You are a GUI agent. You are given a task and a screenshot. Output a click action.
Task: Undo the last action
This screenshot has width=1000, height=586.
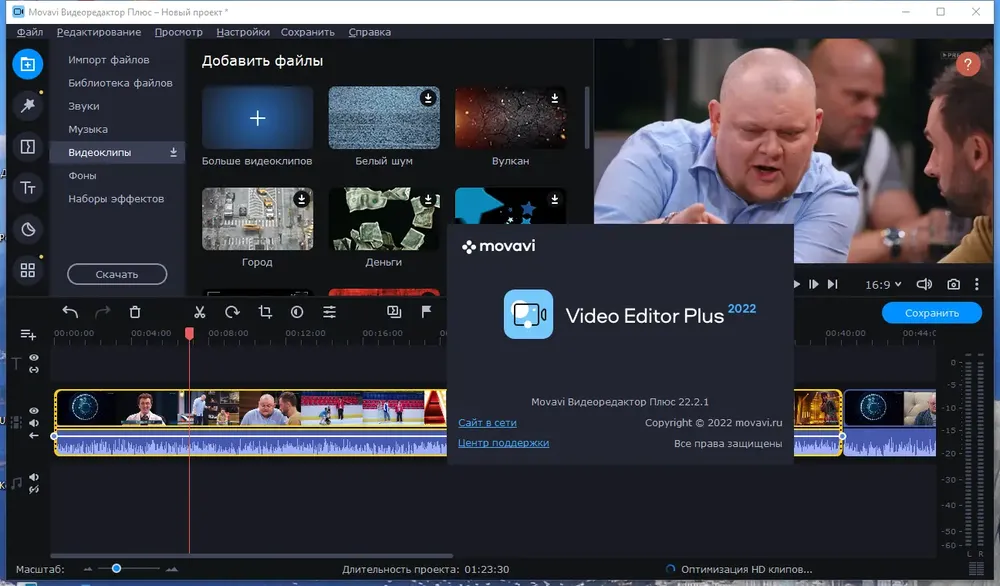(x=70, y=312)
